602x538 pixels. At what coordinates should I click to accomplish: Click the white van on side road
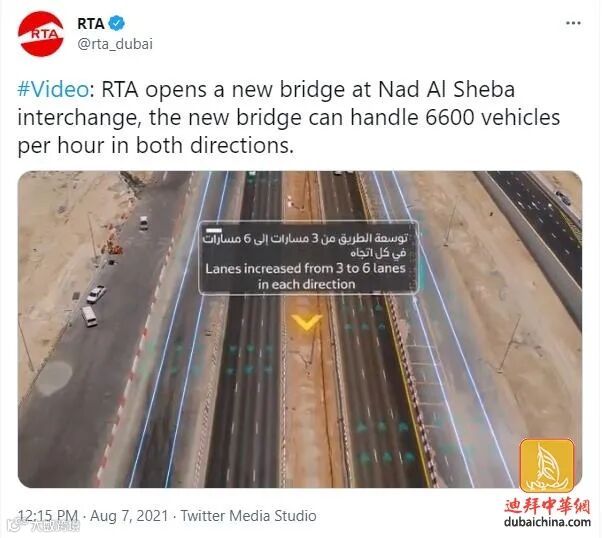[89, 316]
